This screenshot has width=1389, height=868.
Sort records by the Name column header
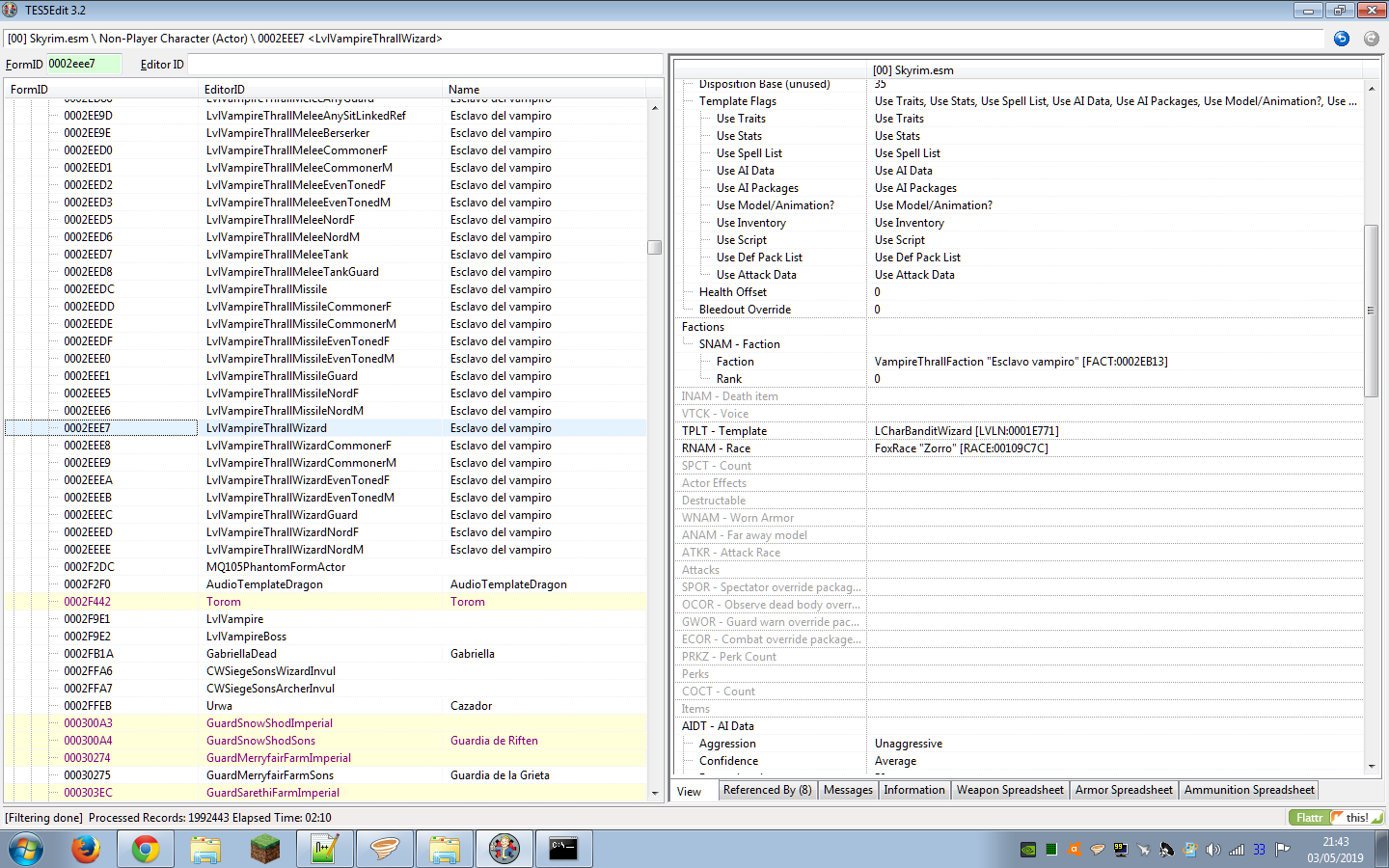[545, 89]
